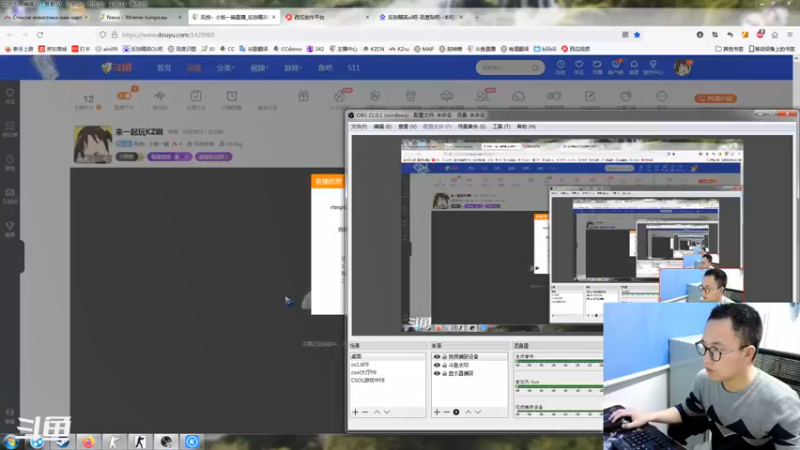
Task: Click the search magnifier in Douyu search box
Action: pyautogui.click(x=535, y=67)
